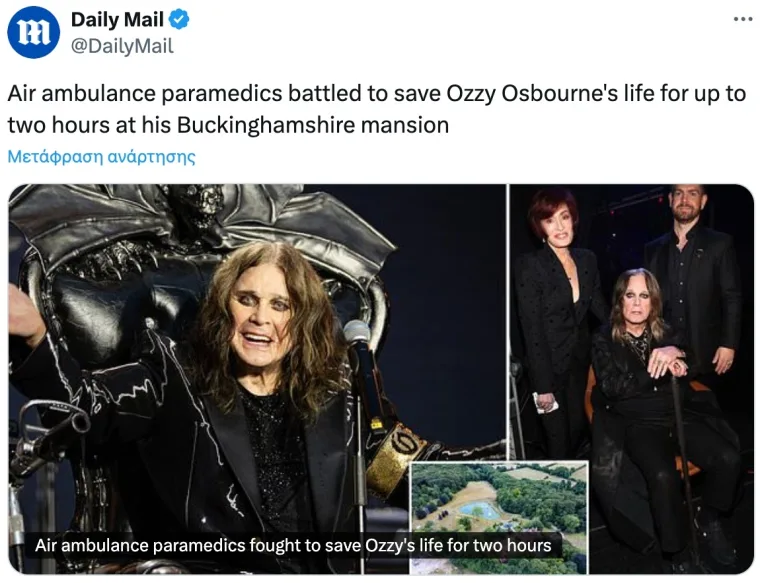
Task: Open the right photo of three people posing
Action: click(x=632, y=300)
